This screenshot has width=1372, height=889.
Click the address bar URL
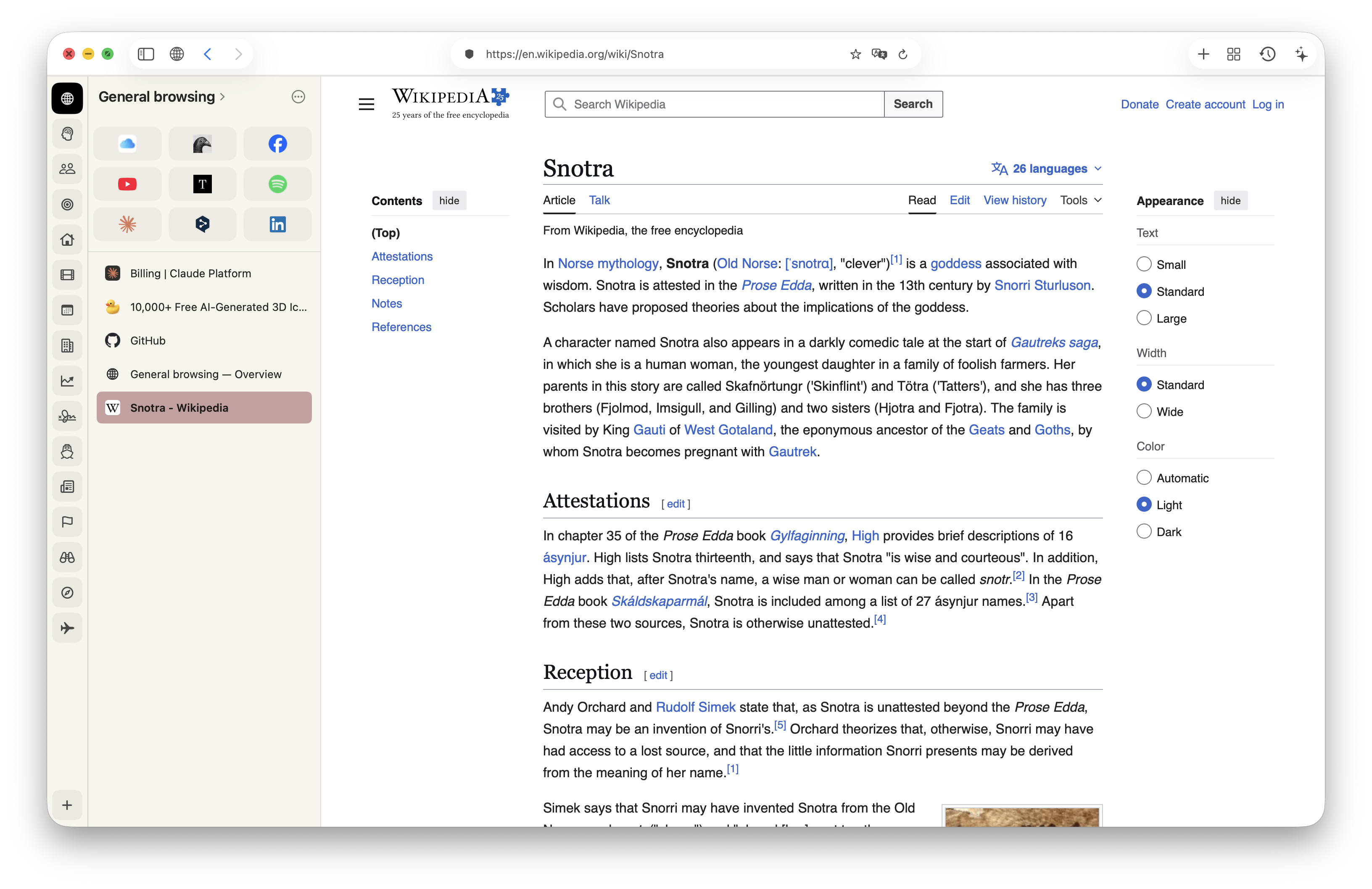point(574,54)
